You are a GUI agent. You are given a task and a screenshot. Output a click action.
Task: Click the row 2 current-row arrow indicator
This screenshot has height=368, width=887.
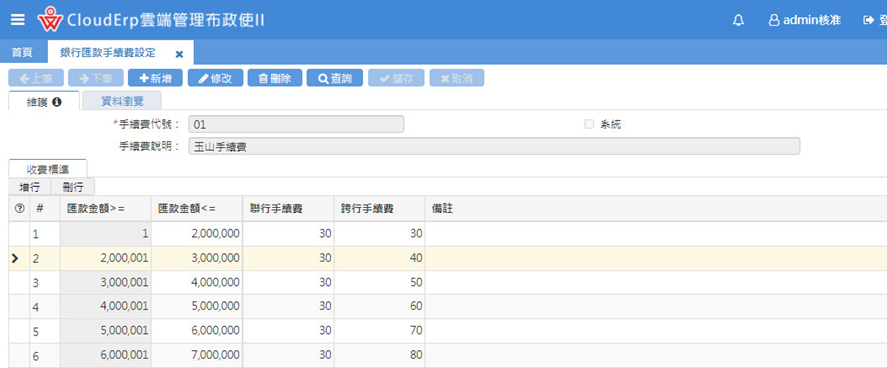(x=15, y=259)
